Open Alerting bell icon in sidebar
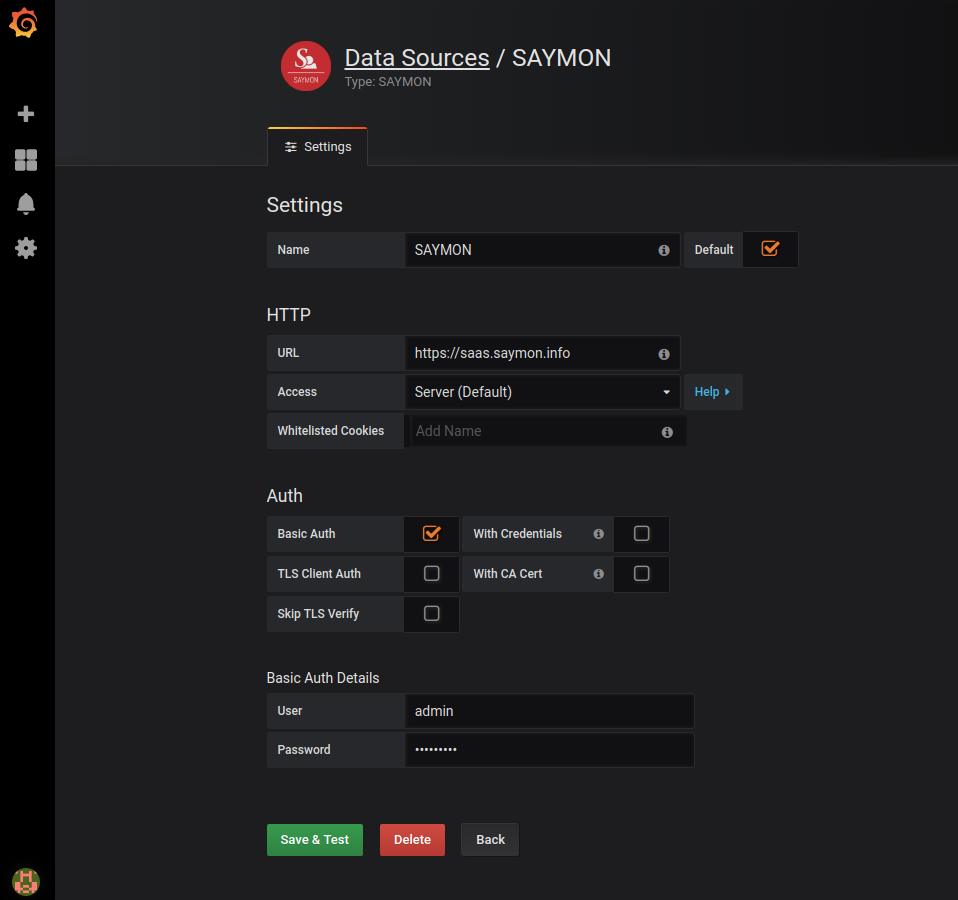The image size is (958, 900). click(26, 203)
